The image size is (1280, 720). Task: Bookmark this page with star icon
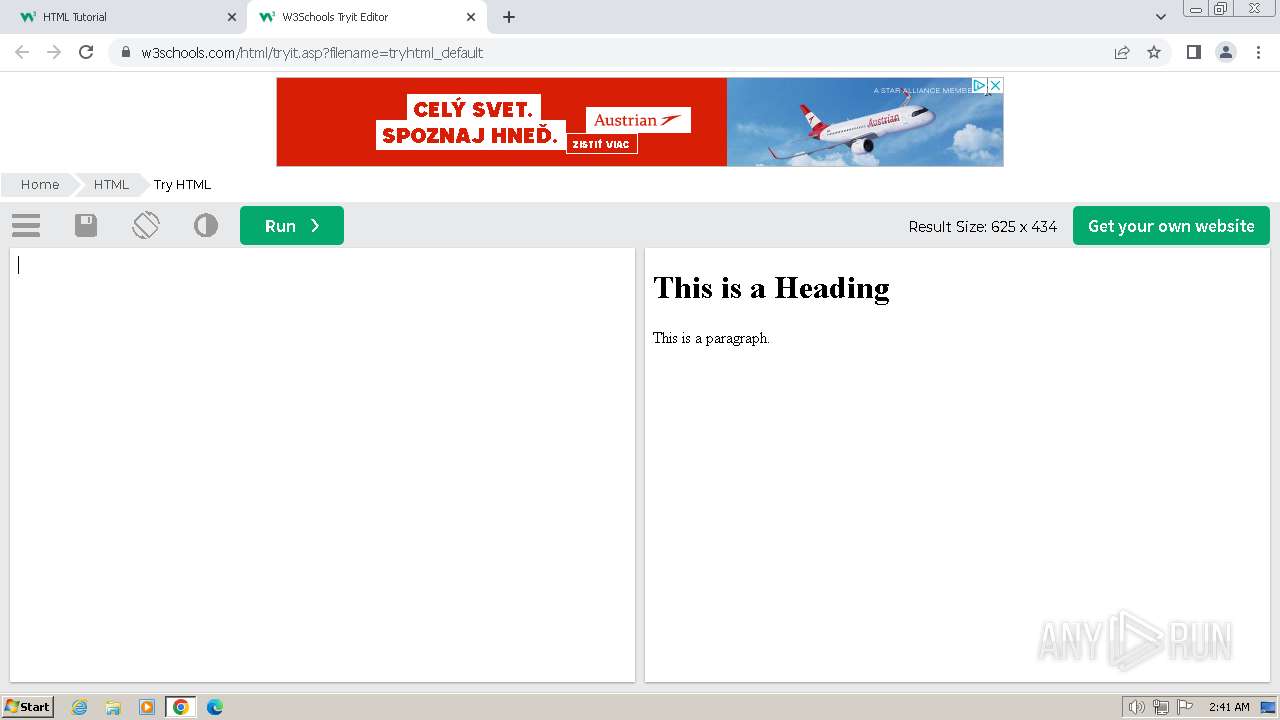pyautogui.click(x=1154, y=52)
